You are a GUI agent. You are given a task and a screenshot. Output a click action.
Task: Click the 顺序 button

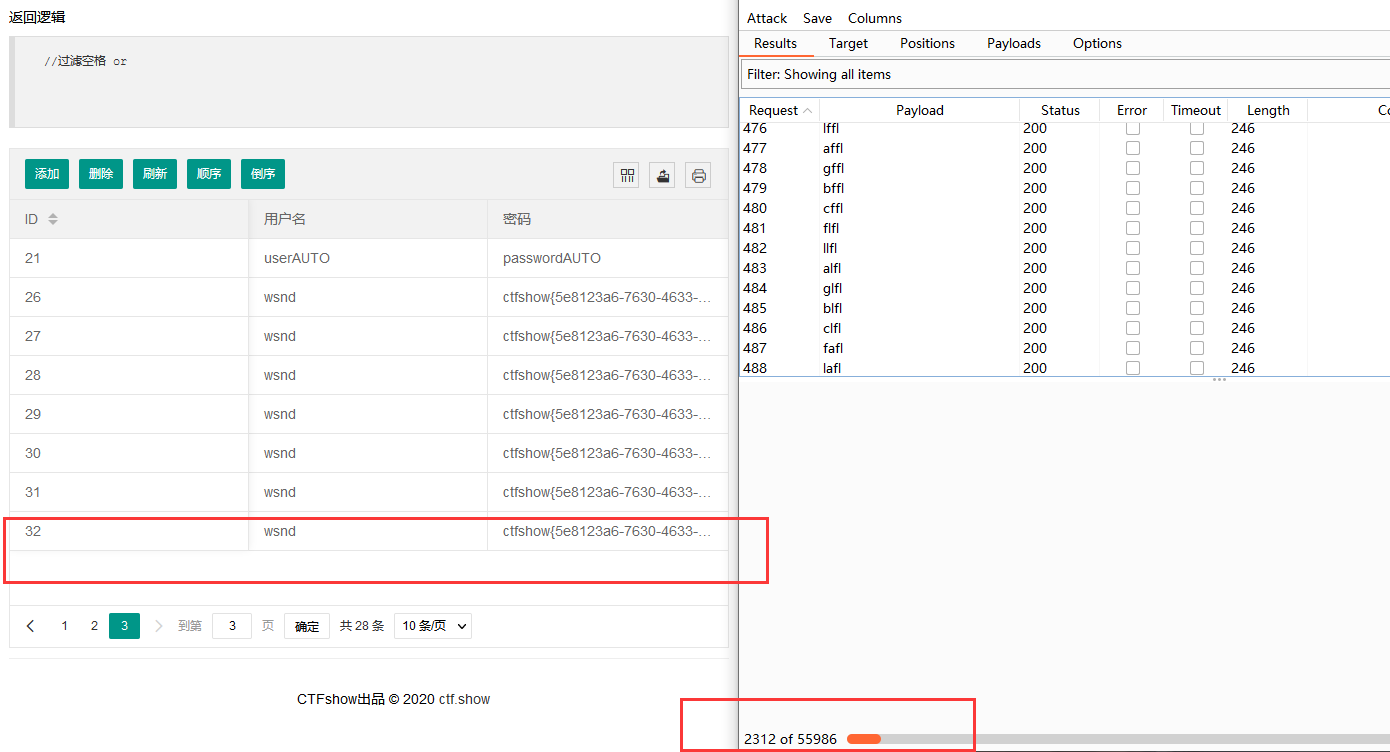(209, 174)
